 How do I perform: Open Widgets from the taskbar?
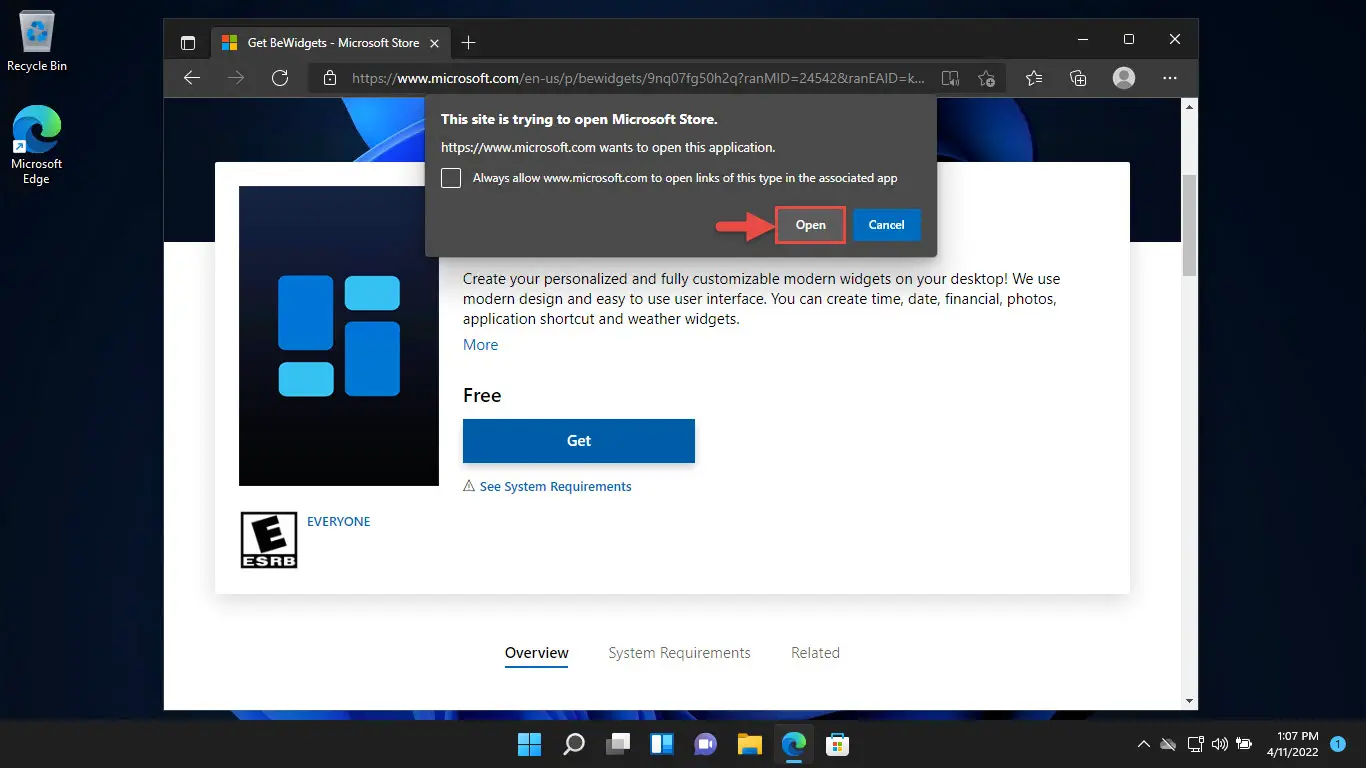pyautogui.click(x=662, y=744)
